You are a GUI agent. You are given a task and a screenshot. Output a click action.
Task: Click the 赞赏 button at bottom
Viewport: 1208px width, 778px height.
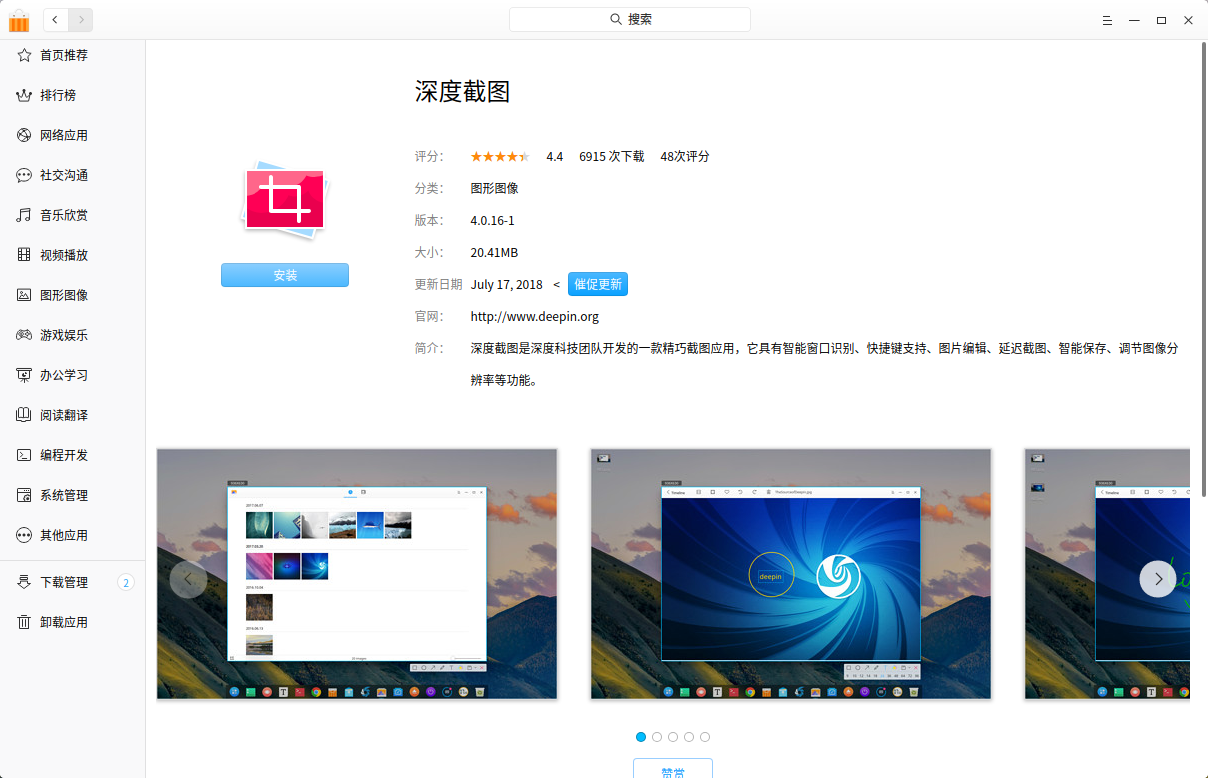coord(673,768)
